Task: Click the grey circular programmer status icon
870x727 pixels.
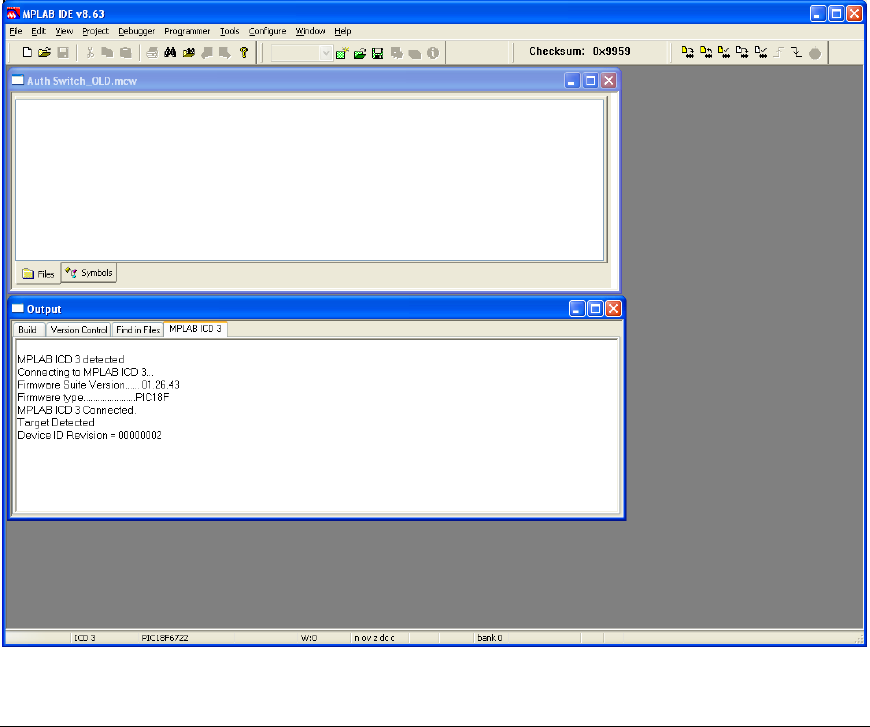Action: pyautogui.click(x=815, y=53)
